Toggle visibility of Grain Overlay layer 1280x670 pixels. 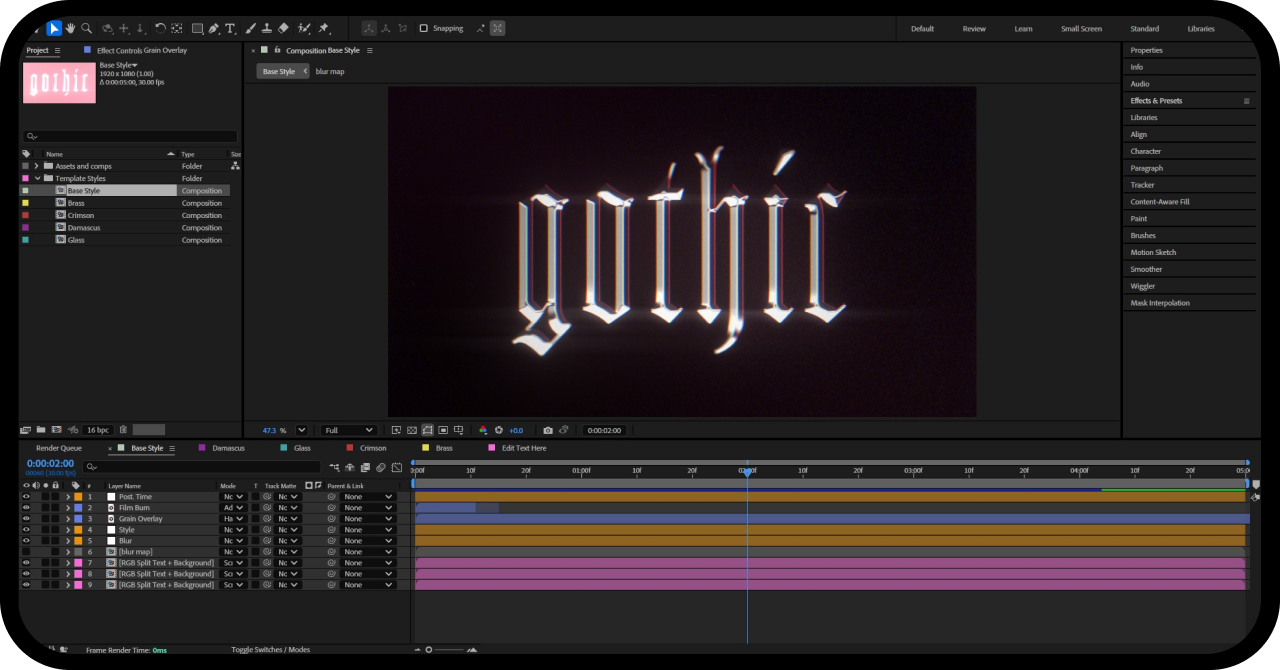(x=26, y=519)
